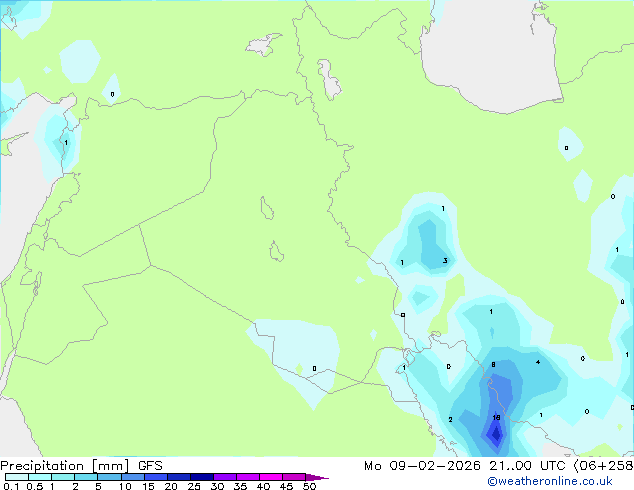
Task: Click the 5–10 mm legend color swatch
Action: pyautogui.click(x=109, y=477)
